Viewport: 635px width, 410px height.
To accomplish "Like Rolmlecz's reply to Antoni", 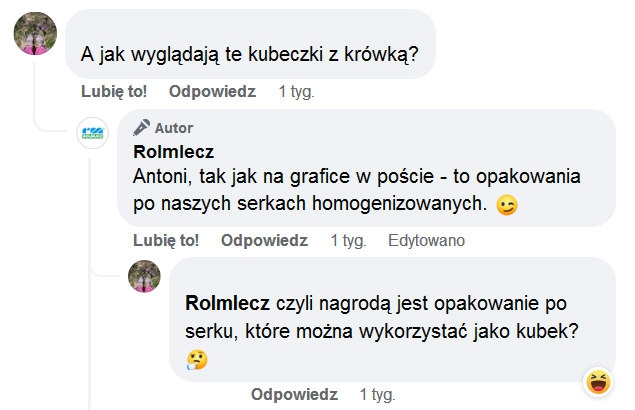I will pos(166,241).
